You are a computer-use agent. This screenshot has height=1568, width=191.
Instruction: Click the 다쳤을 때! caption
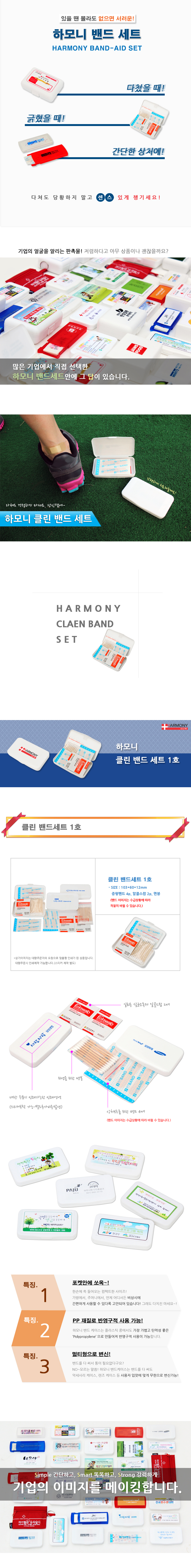145,88
